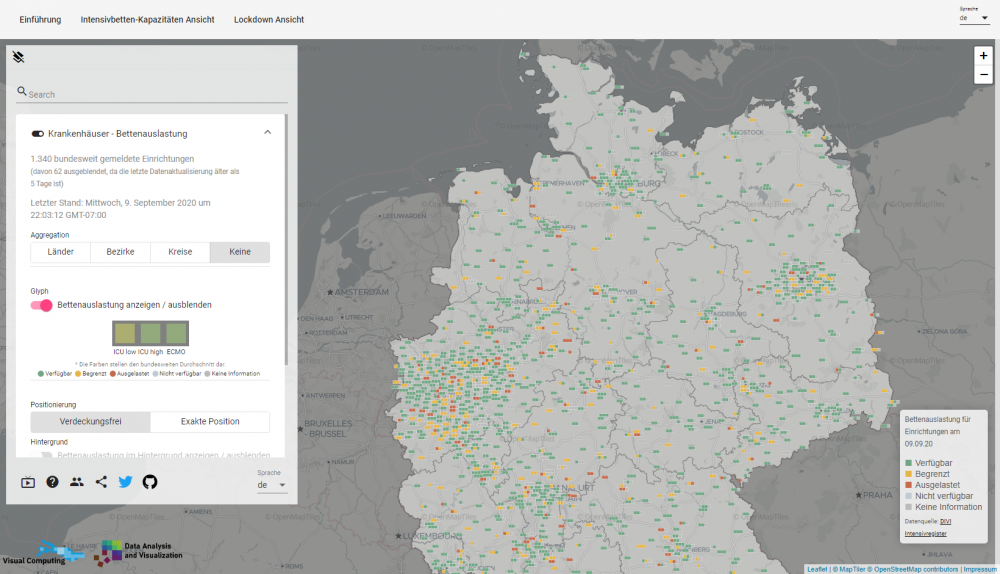Zoom out the map with minus button

tap(984, 75)
